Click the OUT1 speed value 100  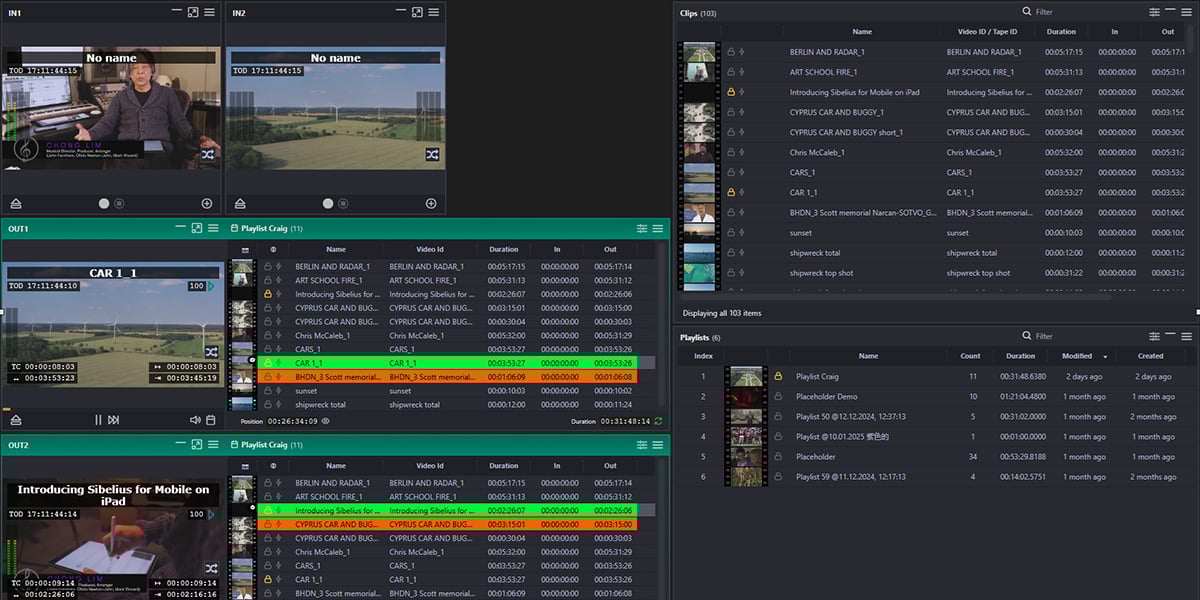point(196,286)
